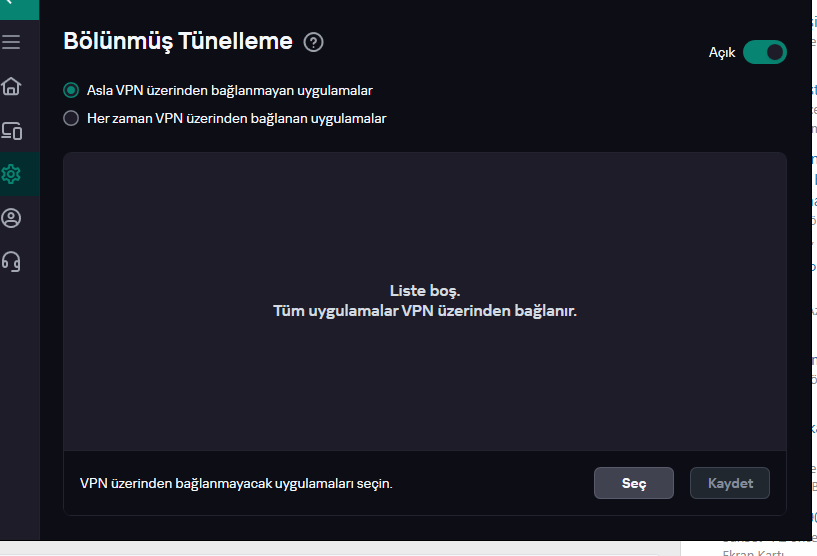This screenshot has height=556, width=817.
Task: Click the Kaydet button
Action: (x=730, y=483)
